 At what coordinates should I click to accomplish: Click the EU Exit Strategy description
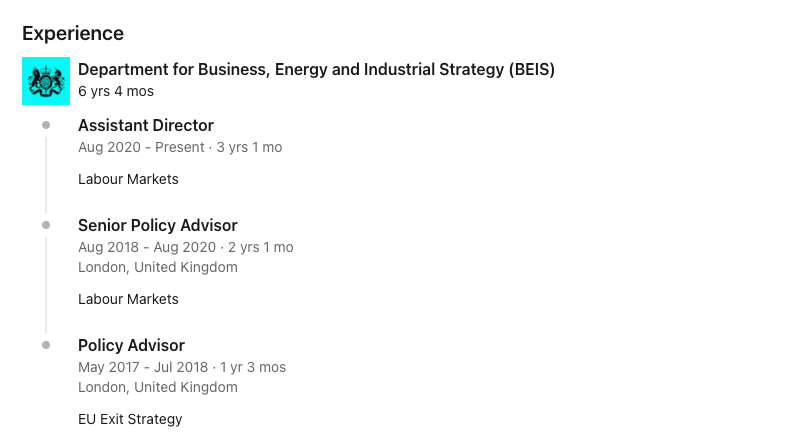(130, 419)
